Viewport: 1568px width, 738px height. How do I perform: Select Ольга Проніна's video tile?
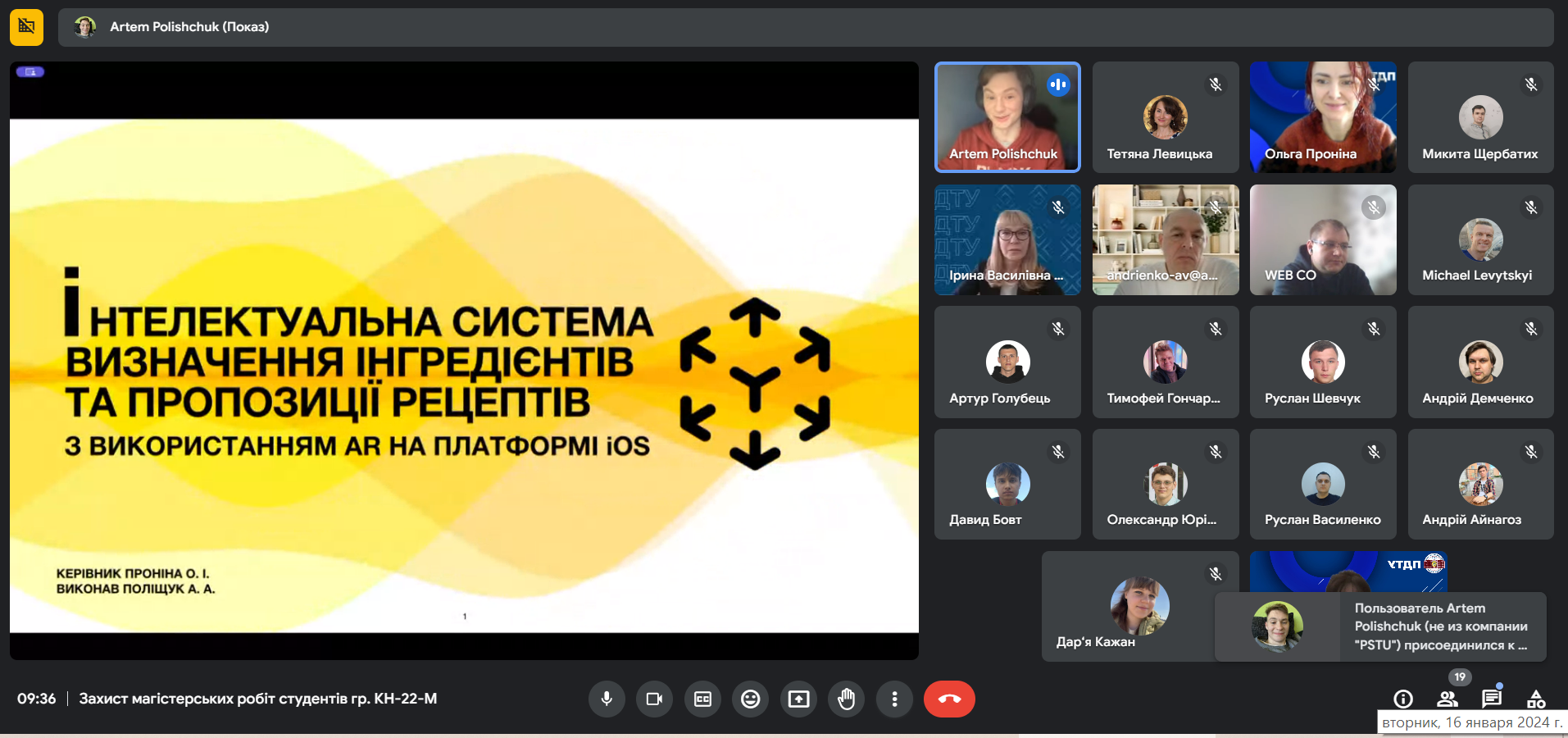(x=1323, y=117)
